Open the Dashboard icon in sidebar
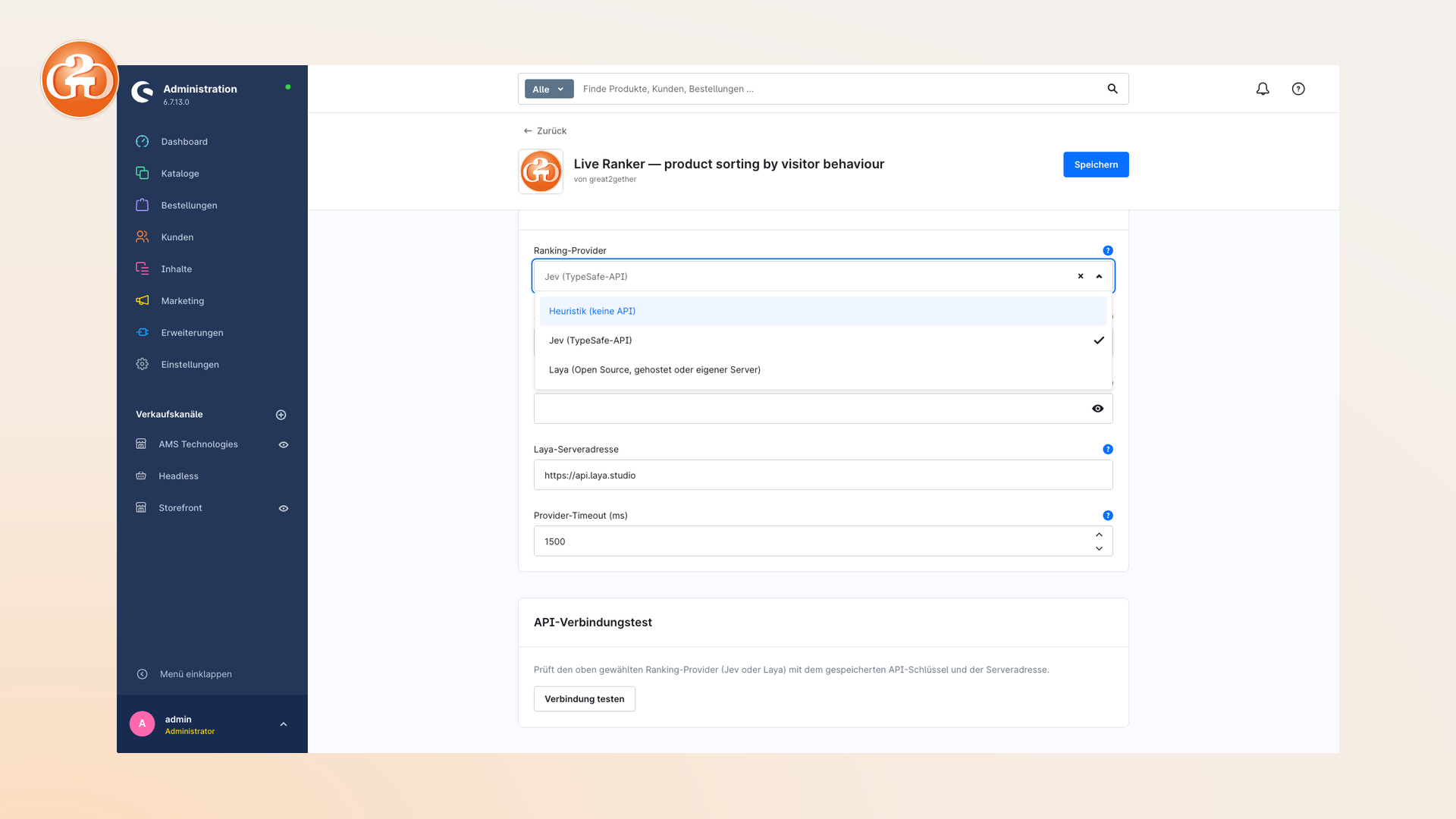The width and height of the screenshot is (1456, 819). coord(142,142)
